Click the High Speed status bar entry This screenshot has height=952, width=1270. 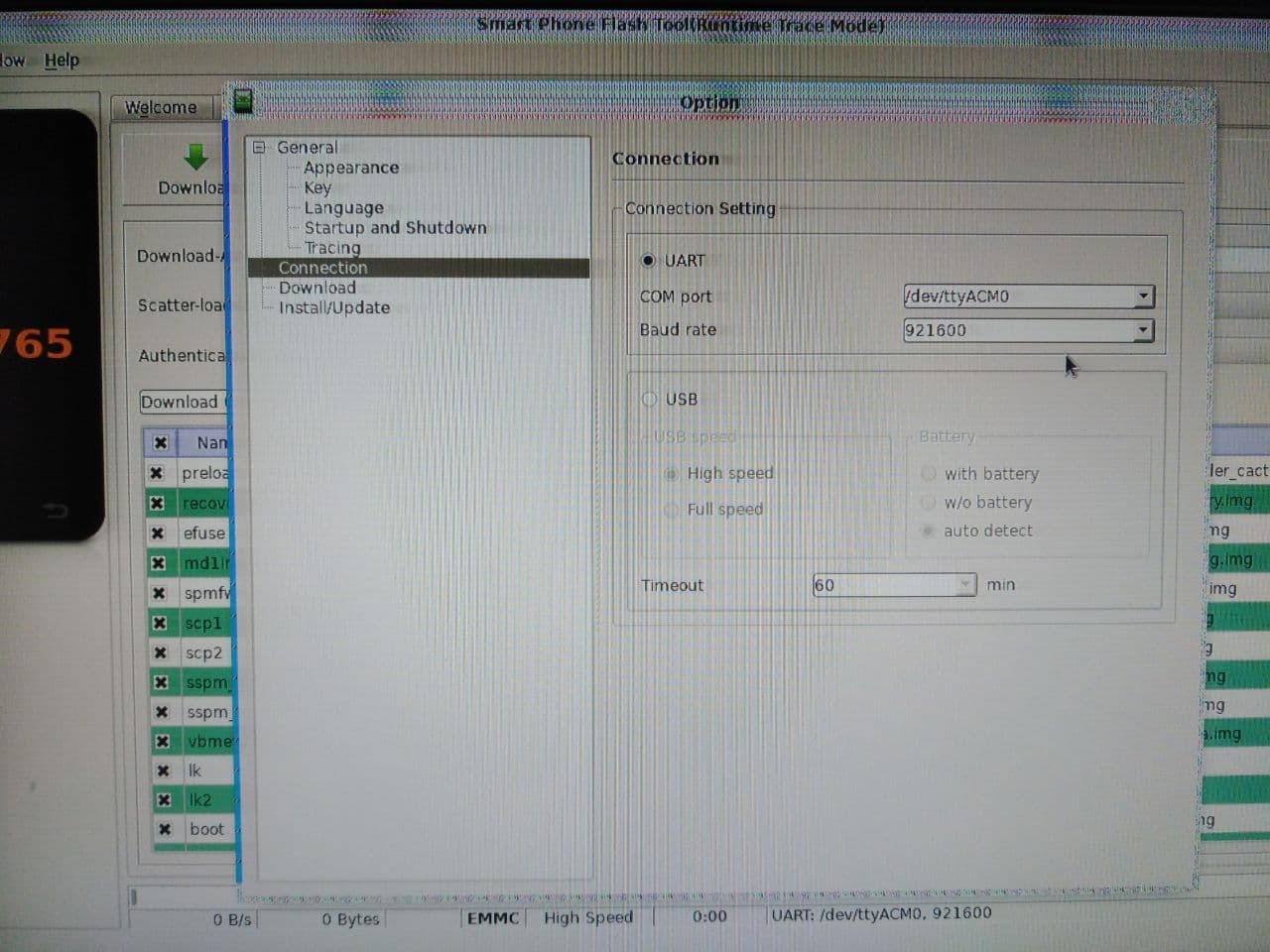coord(588,917)
